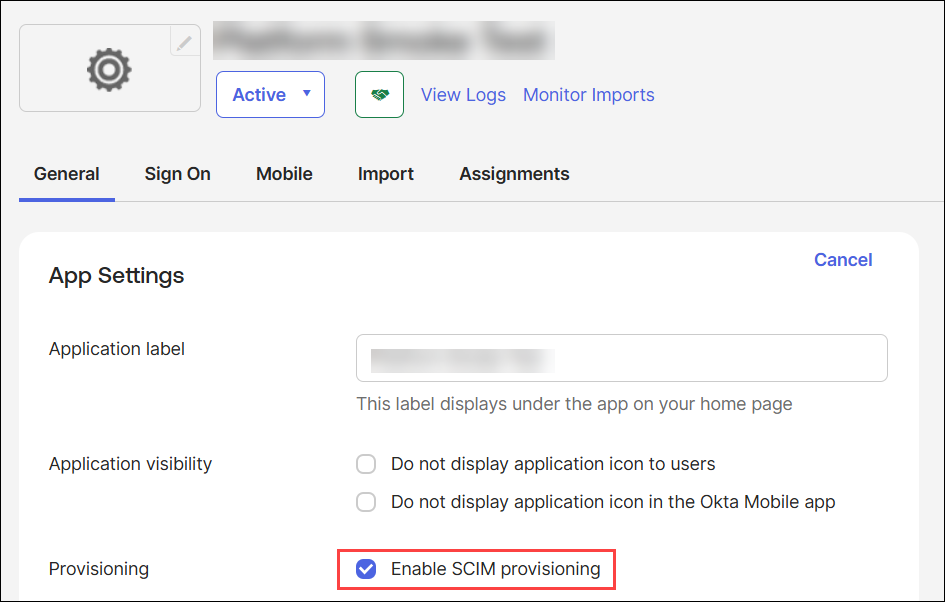The image size is (945, 602).
Task: Select the General tab
Action: (66, 174)
